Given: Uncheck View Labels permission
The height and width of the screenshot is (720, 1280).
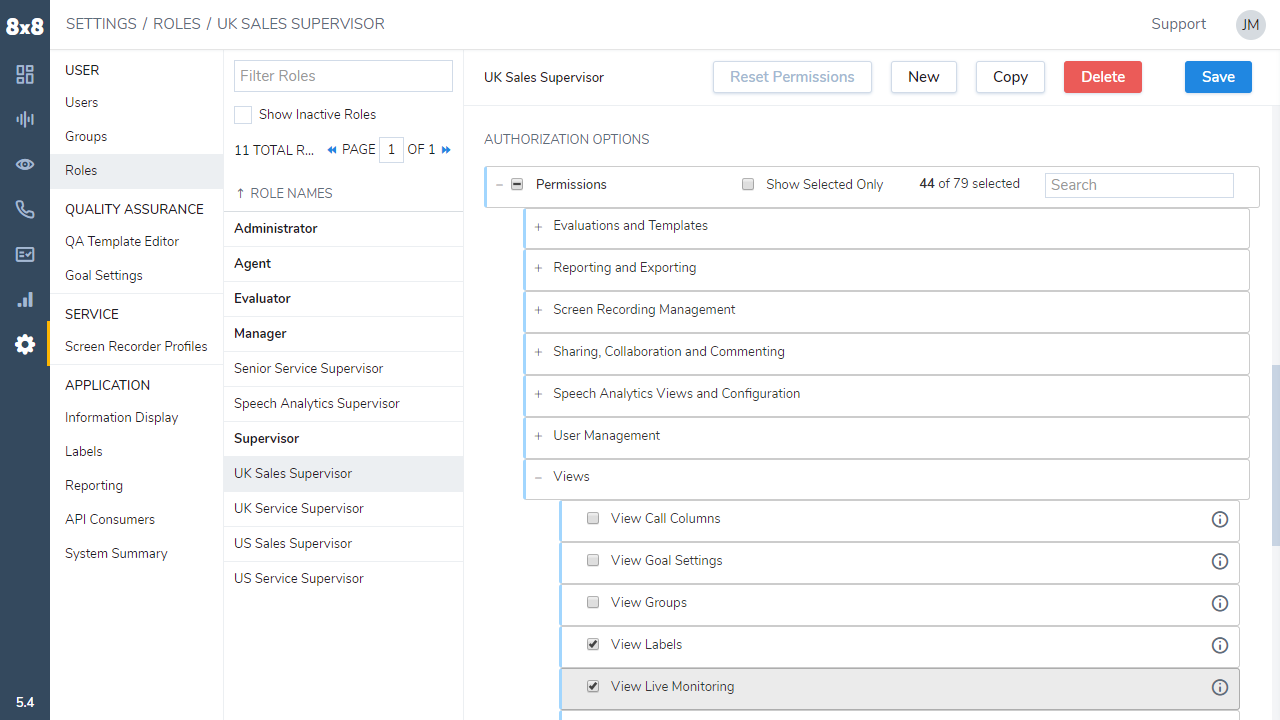Looking at the screenshot, I should pyautogui.click(x=593, y=644).
